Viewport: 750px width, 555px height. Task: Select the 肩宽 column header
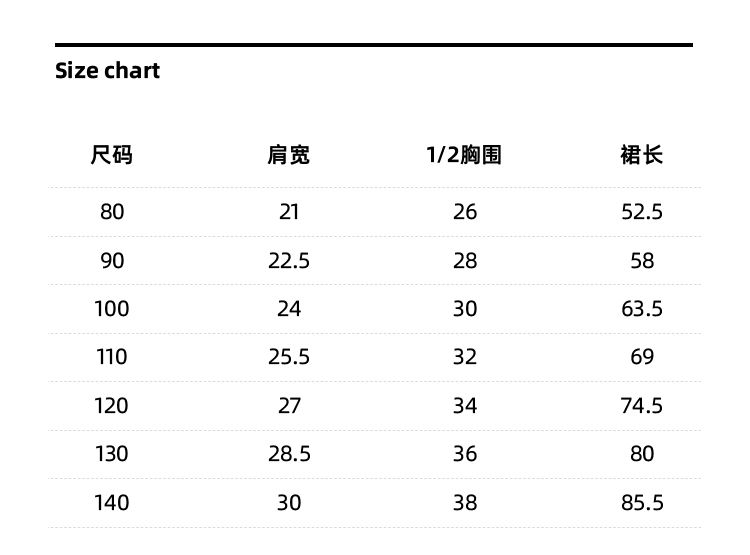click(288, 155)
